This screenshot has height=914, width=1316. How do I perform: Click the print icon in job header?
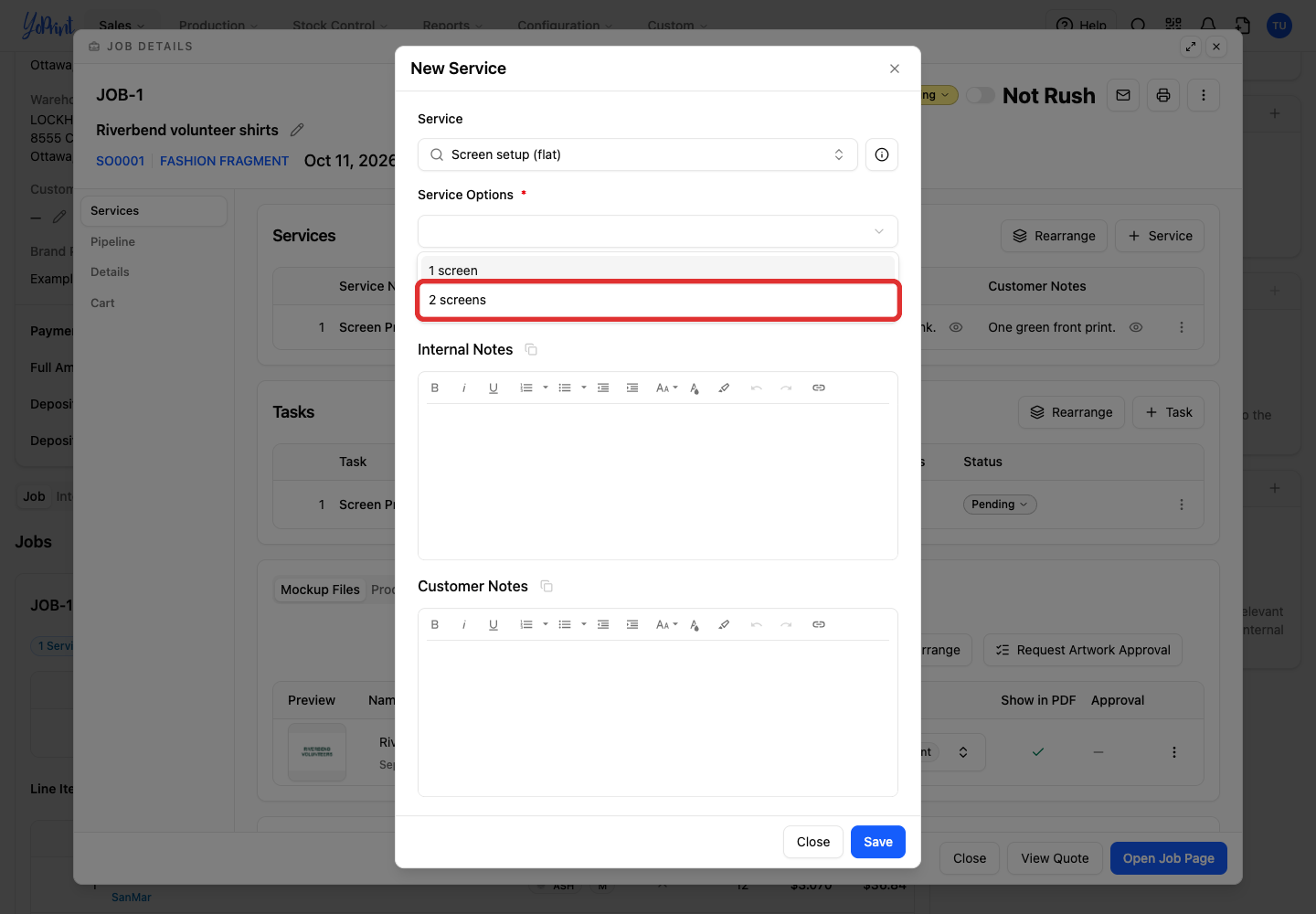point(1163,95)
